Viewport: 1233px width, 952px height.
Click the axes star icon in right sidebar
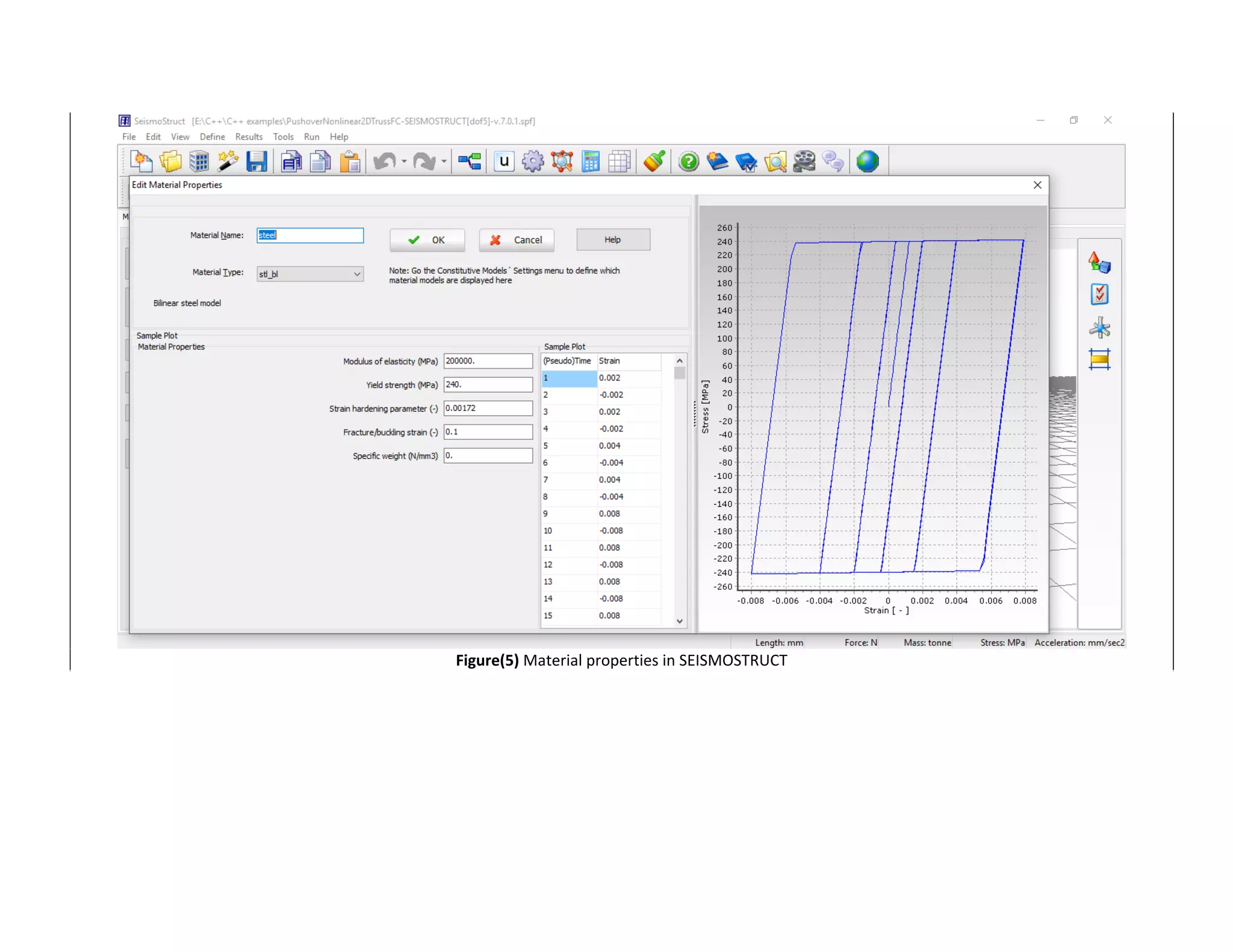tap(1099, 328)
